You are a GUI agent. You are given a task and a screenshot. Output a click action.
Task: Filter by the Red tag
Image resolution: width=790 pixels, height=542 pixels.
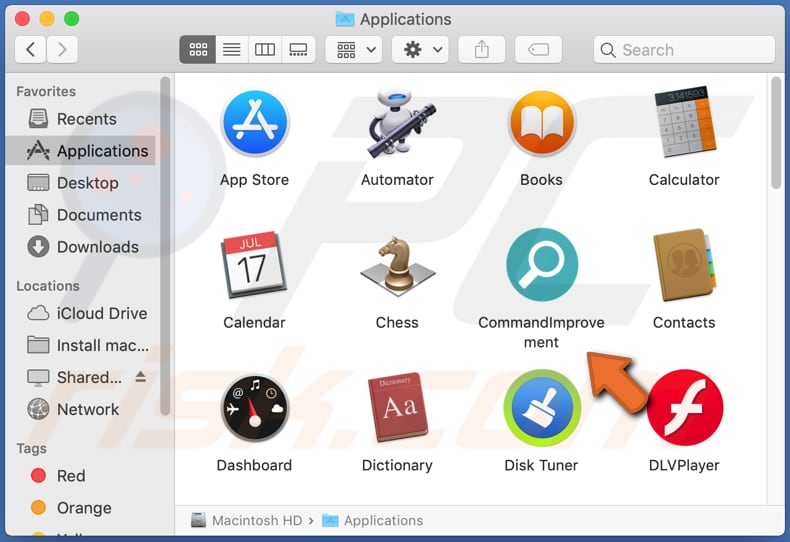pyautogui.click(x=81, y=476)
